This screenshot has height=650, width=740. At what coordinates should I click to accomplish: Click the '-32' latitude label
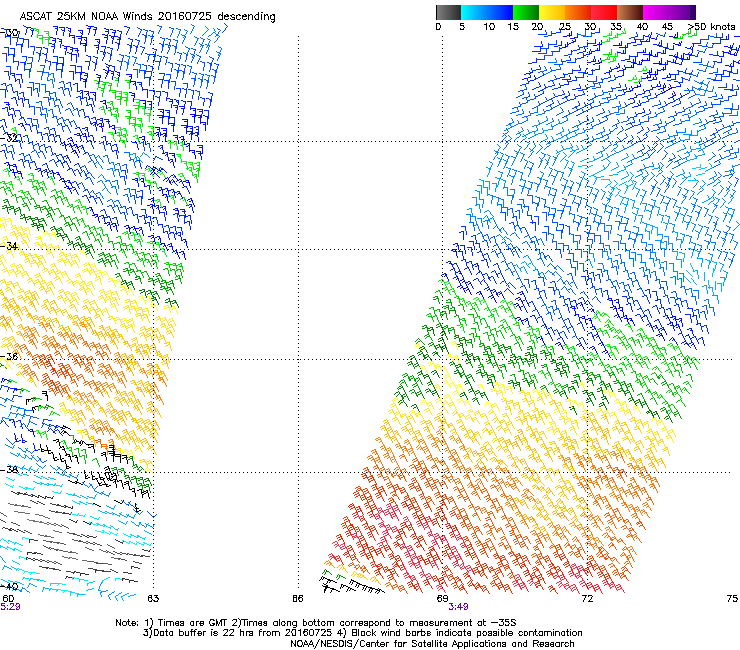(x=9, y=138)
